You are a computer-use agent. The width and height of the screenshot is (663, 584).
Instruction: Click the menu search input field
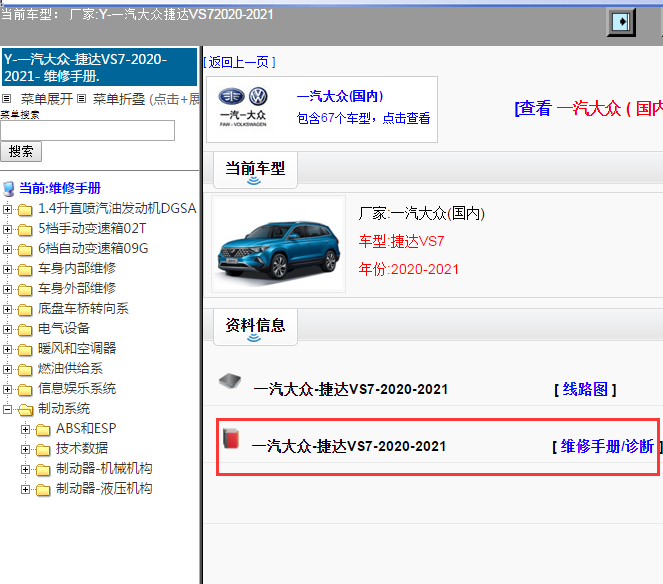pyautogui.click(x=88, y=131)
